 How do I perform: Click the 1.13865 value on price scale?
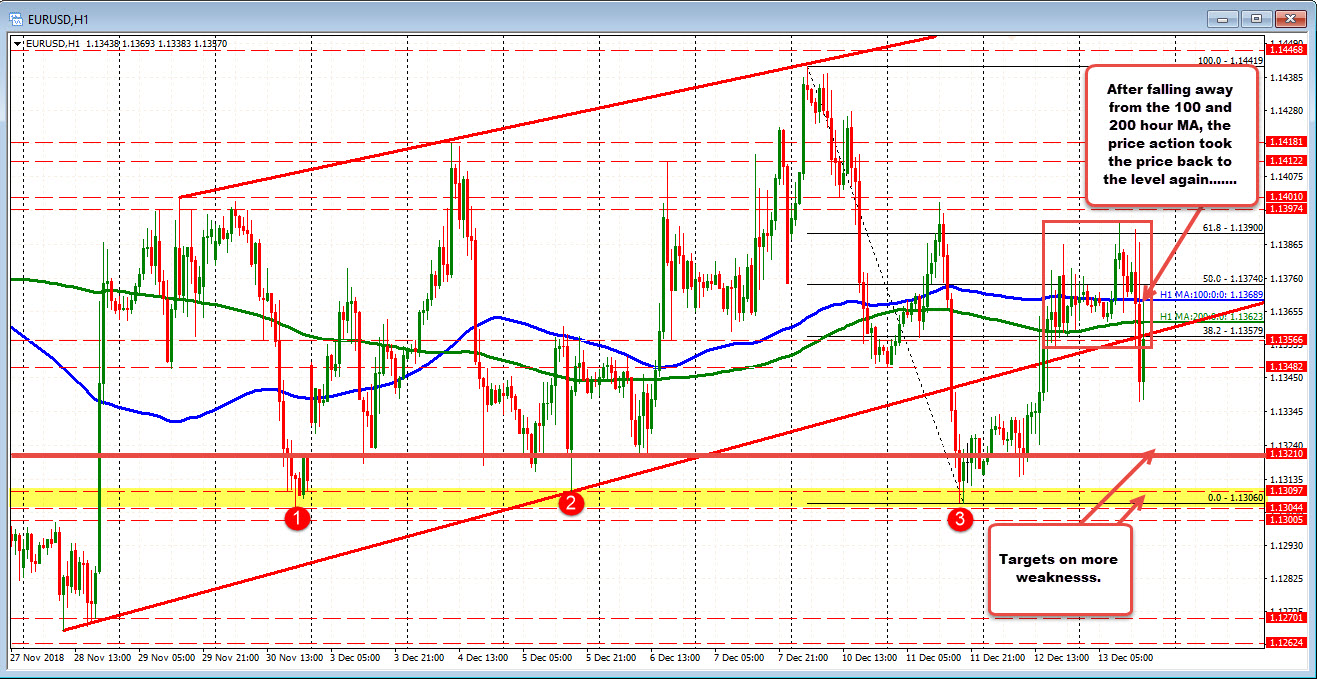[1285, 244]
